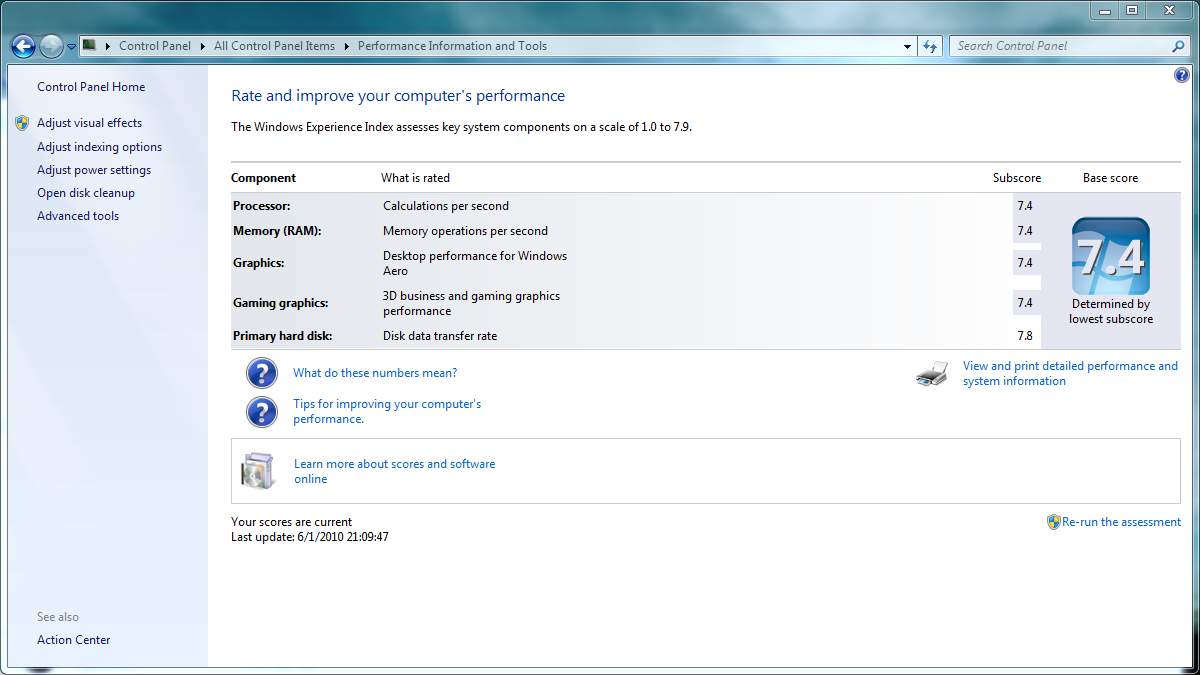Click the What is rated column header
Viewport: 1200px width, 675px height.
416,178
